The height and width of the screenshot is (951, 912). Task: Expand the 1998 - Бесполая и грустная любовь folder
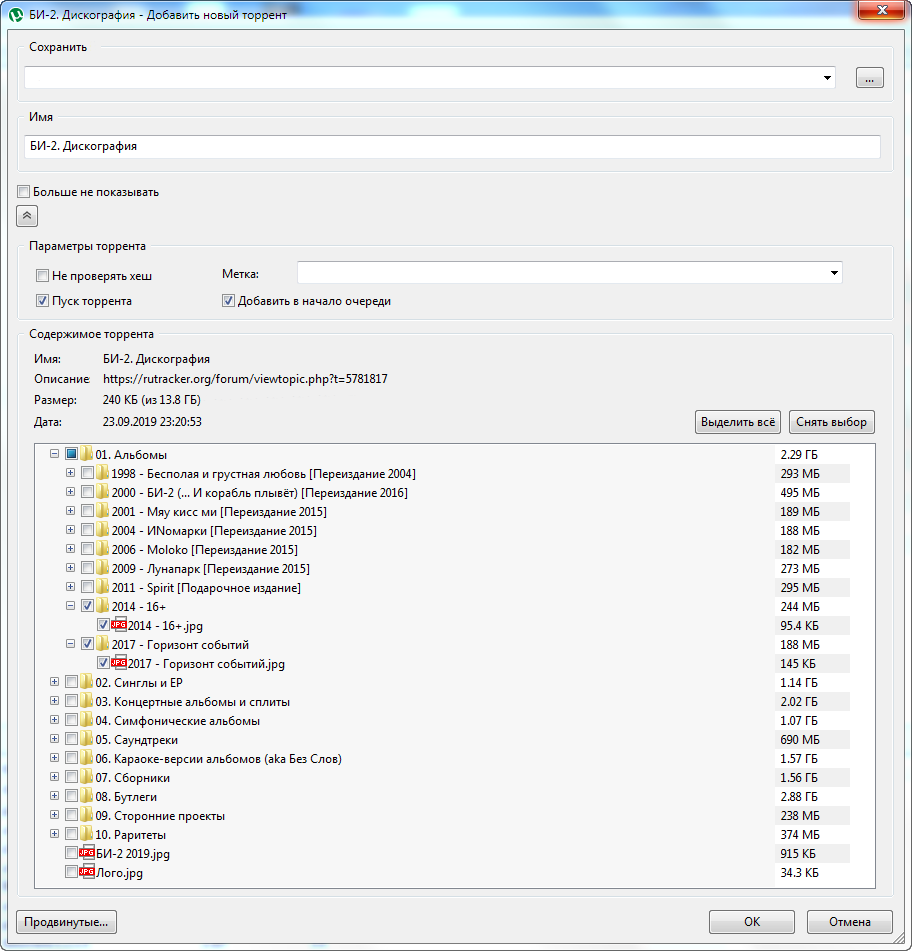70,473
